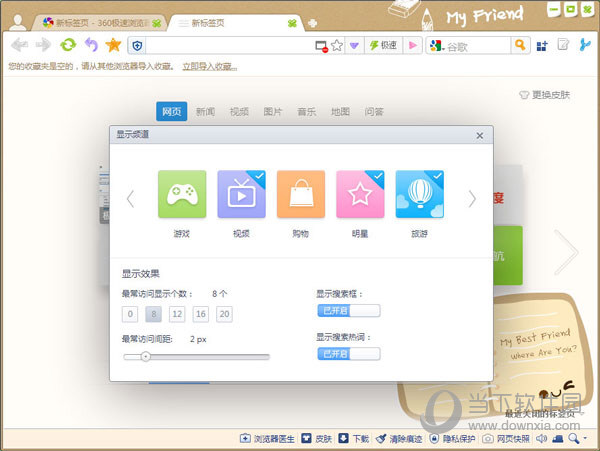Screen dimensions: 600x451
Task: Click the browser forward arrow
Action: tap(43, 45)
